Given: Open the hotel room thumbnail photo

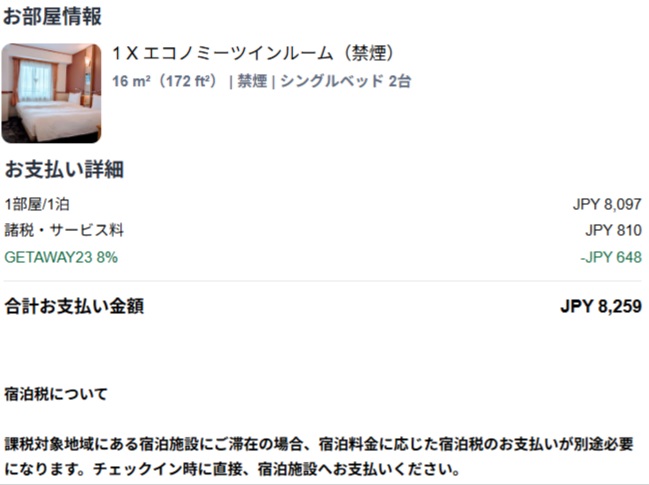Looking at the screenshot, I should click(x=51, y=93).
